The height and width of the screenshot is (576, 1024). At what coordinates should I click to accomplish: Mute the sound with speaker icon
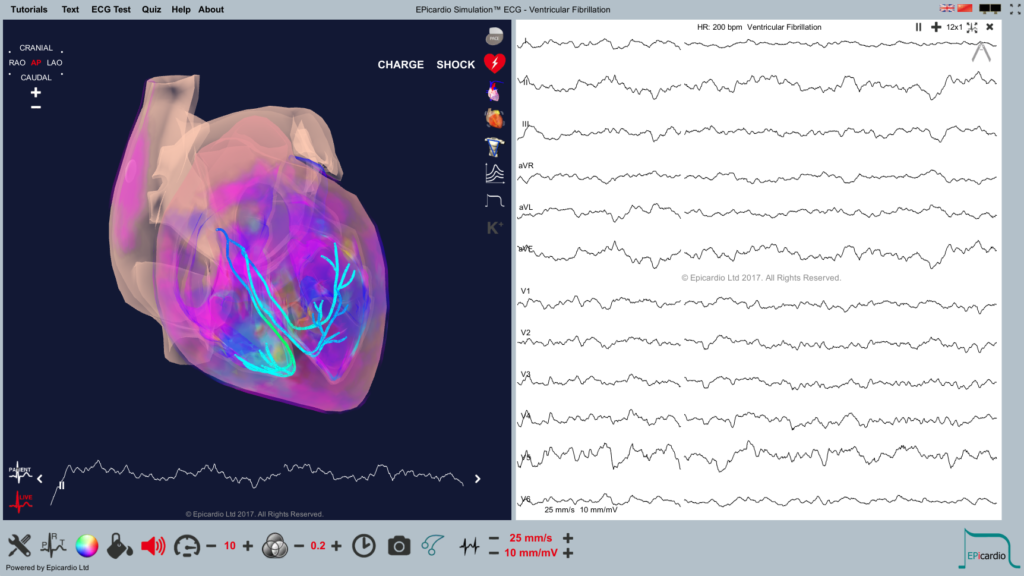coord(155,547)
